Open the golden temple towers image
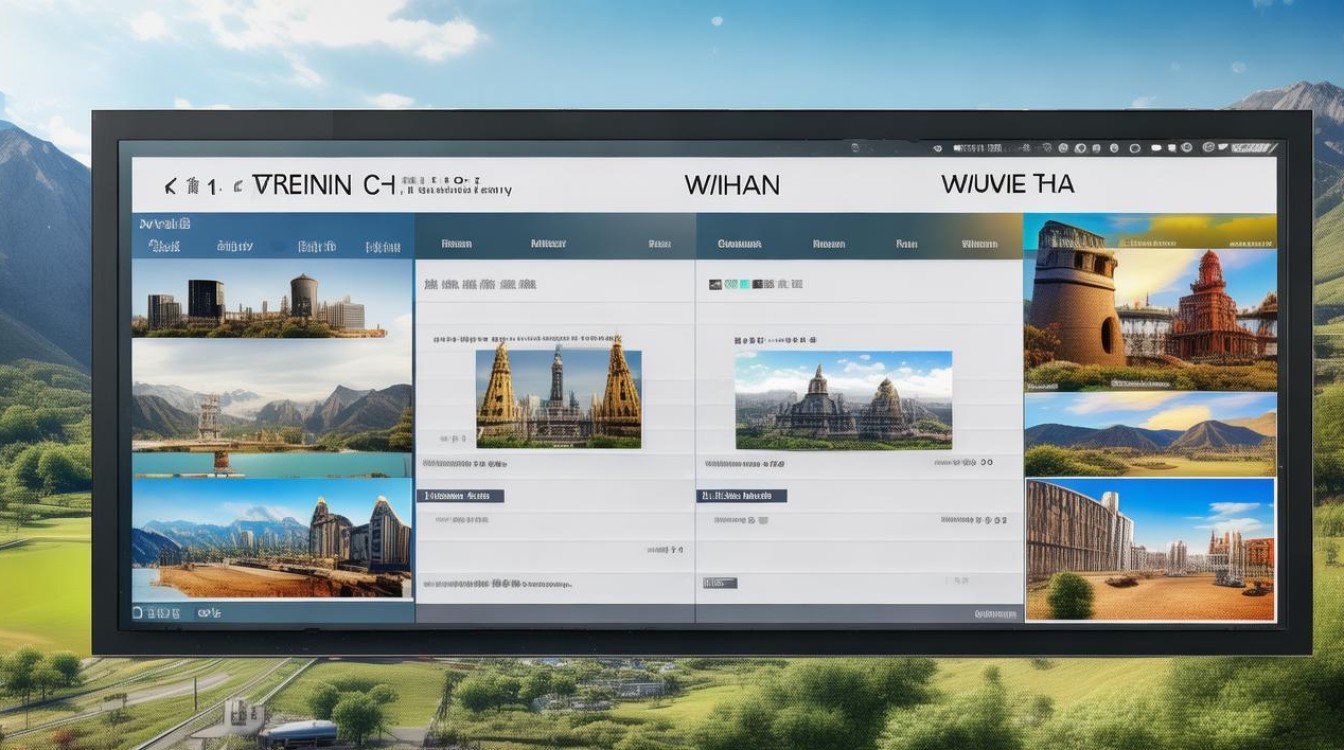The height and width of the screenshot is (750, 1344). pos(558,398)
